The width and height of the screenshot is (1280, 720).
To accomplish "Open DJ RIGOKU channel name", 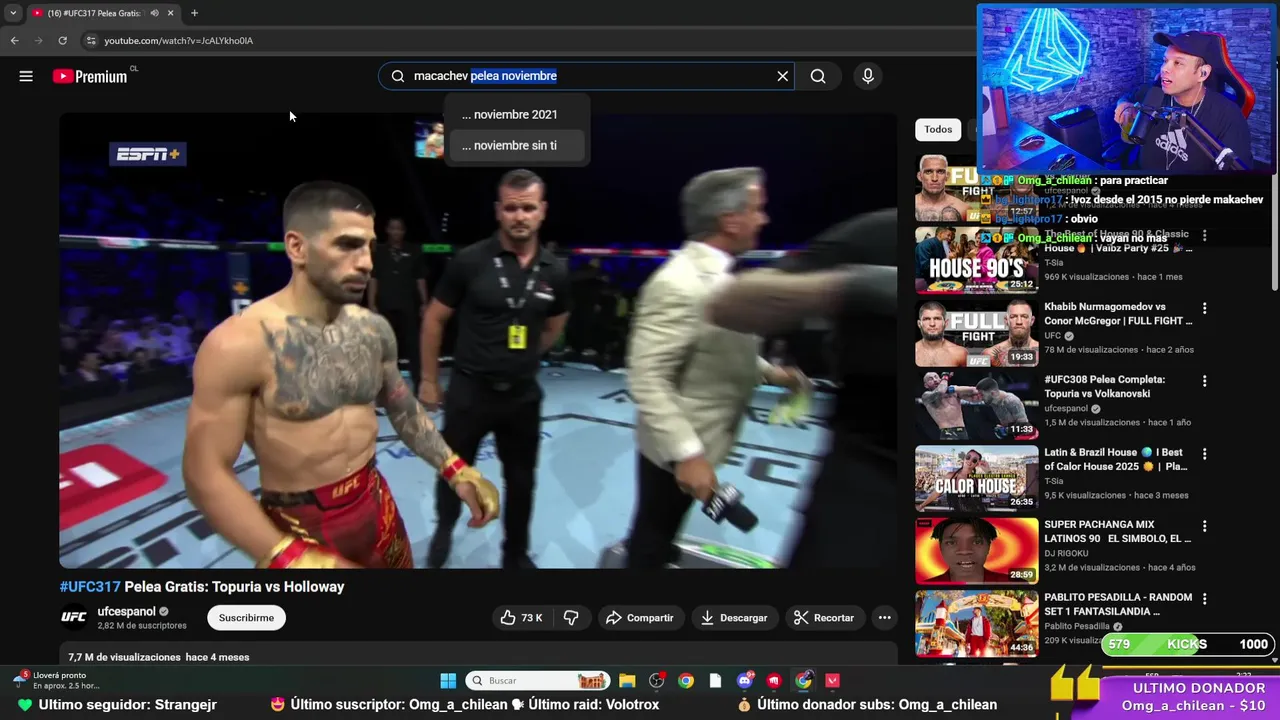I will (1066, 553).
